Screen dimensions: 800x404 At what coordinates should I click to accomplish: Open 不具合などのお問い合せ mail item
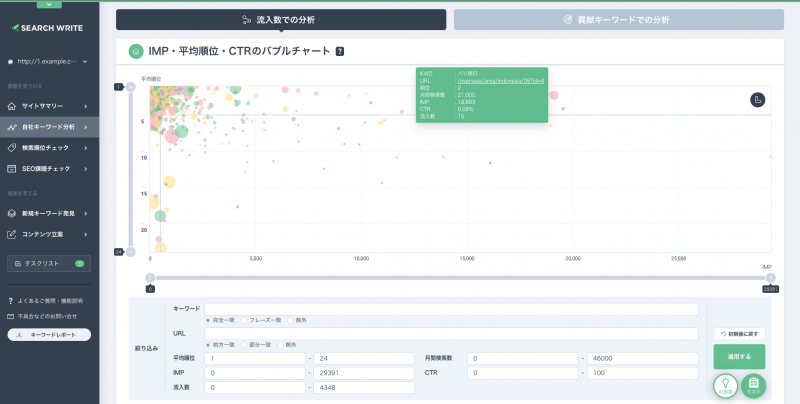tap(42, 316)
